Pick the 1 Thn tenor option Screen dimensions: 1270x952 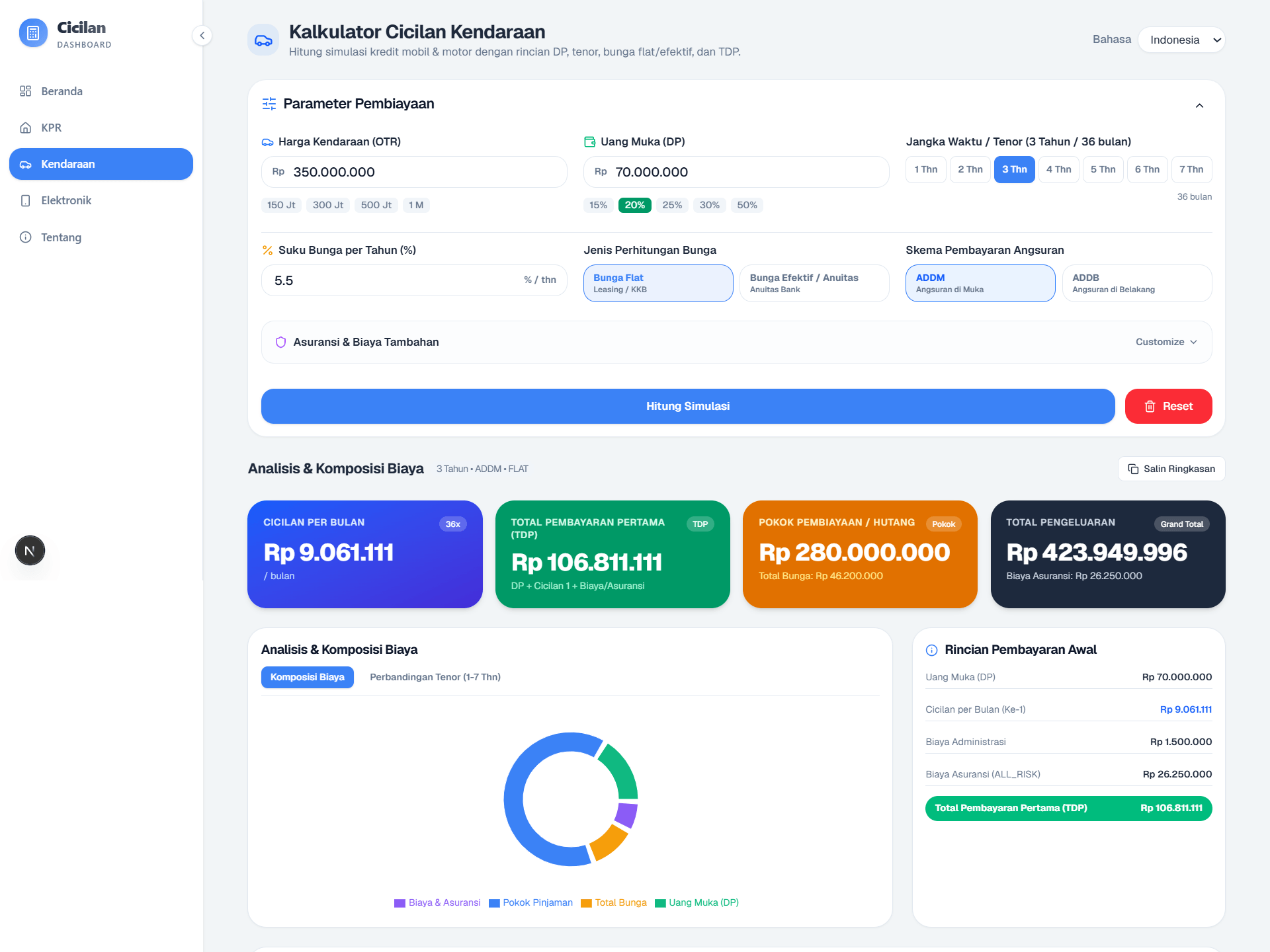tap(926, 170)
